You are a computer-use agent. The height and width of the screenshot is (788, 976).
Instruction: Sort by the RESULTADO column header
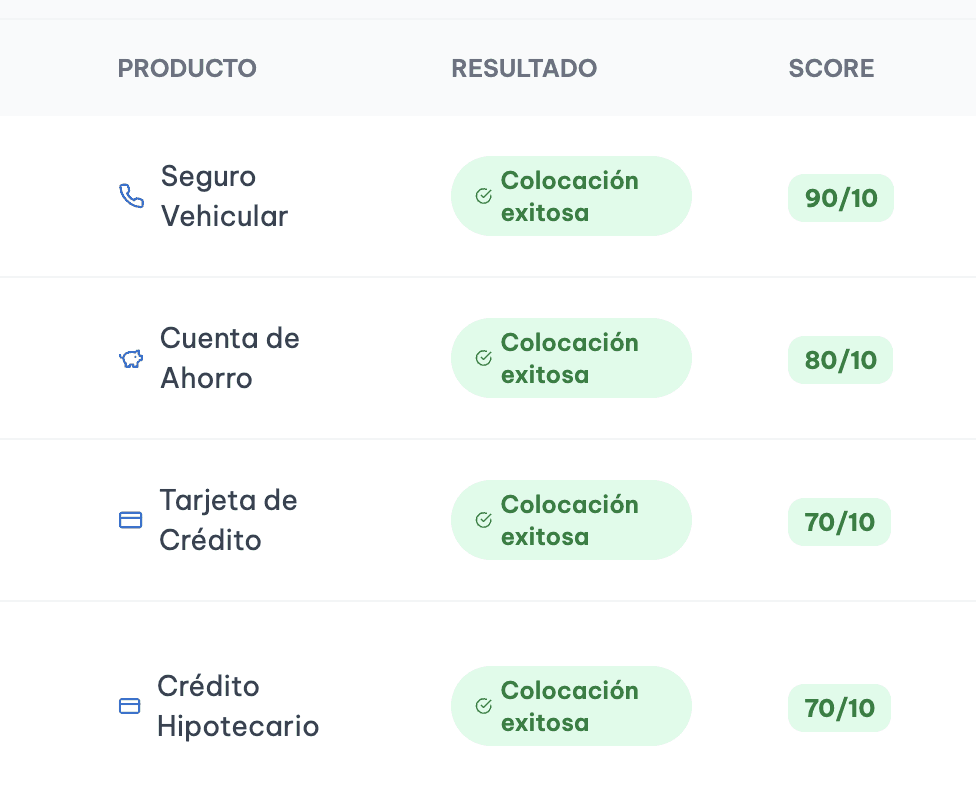click(524, 68)
